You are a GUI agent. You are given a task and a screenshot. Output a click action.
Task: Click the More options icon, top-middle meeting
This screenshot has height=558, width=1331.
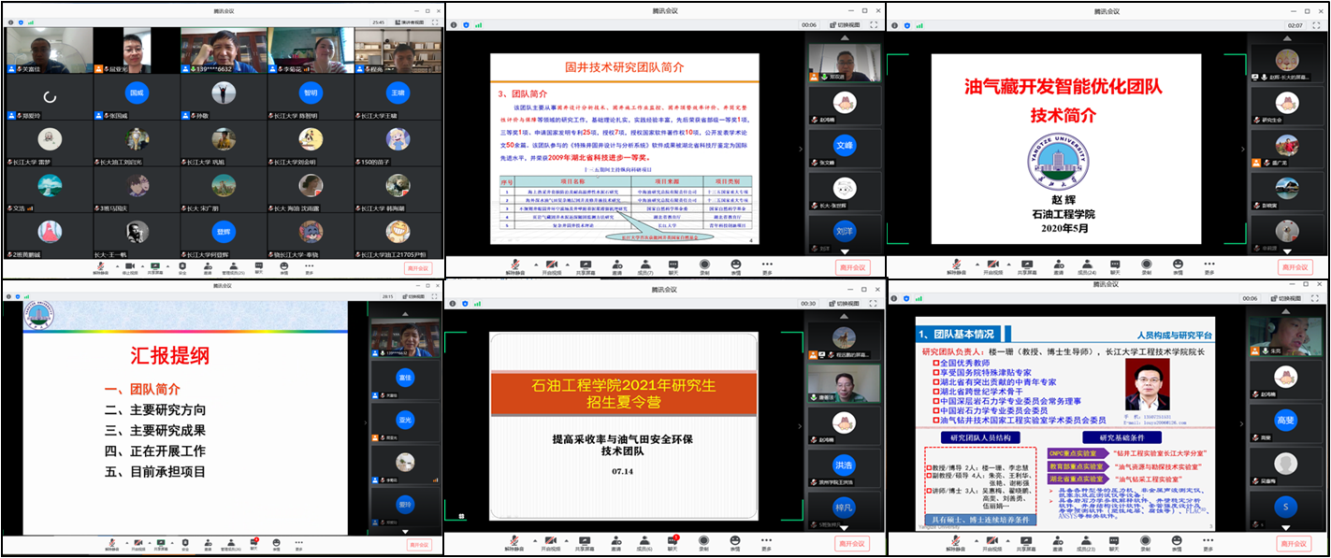click(767, 265)
